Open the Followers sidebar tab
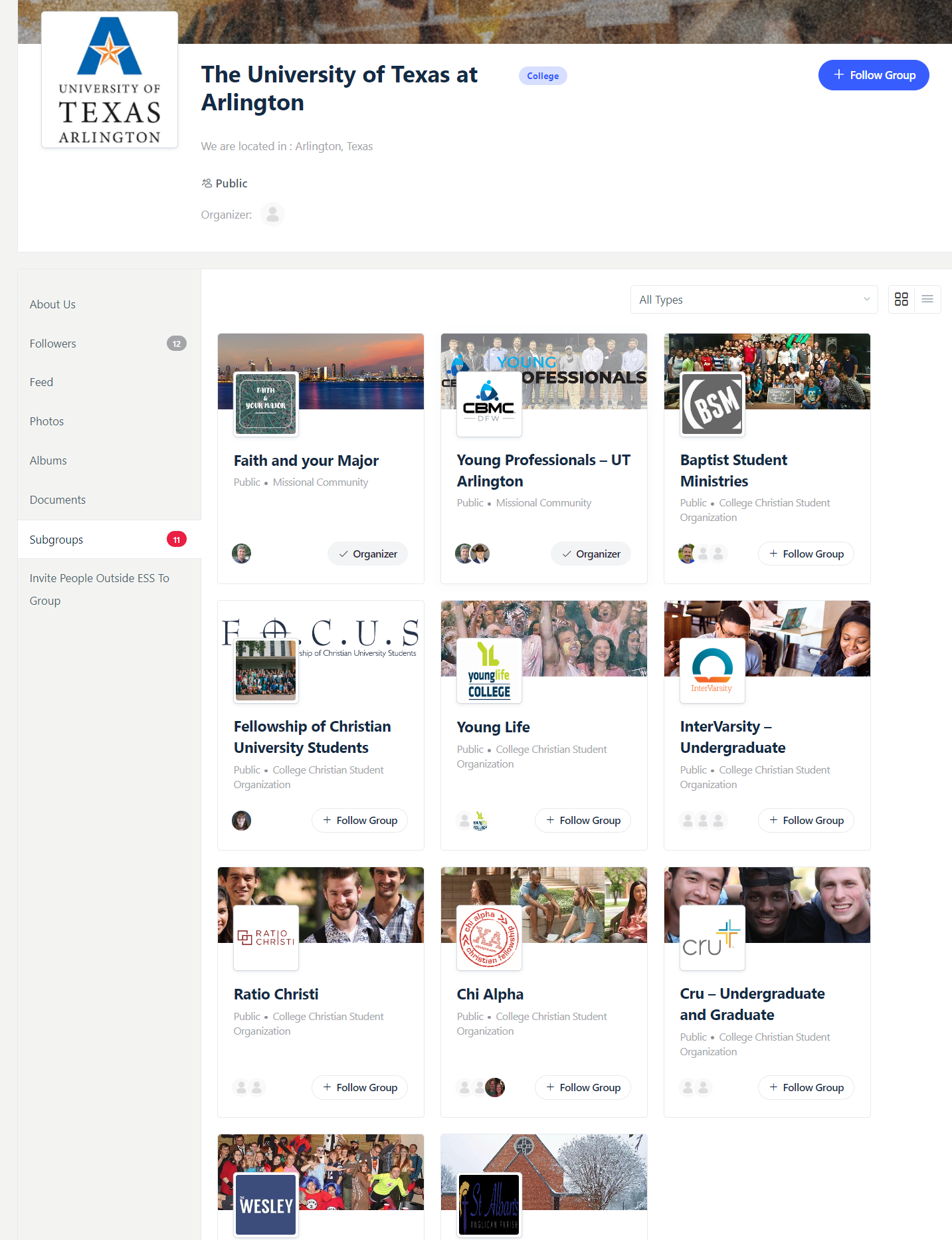Viewport: 952px width, 1240px height. [x=52, y=344]
